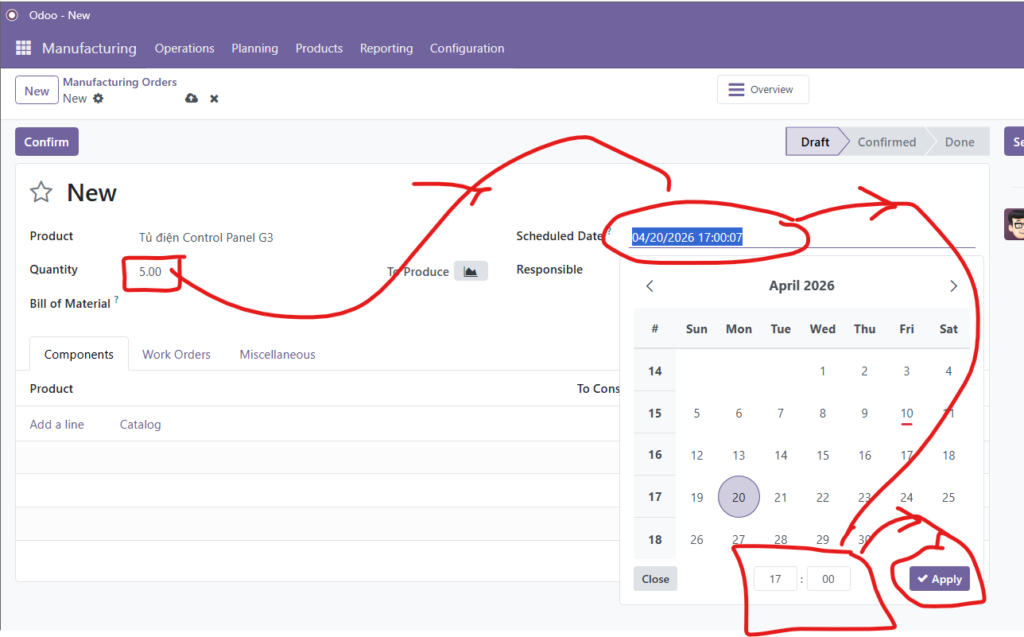
Task: Click the gear icon beside New
Action: (x=98, y=99)
